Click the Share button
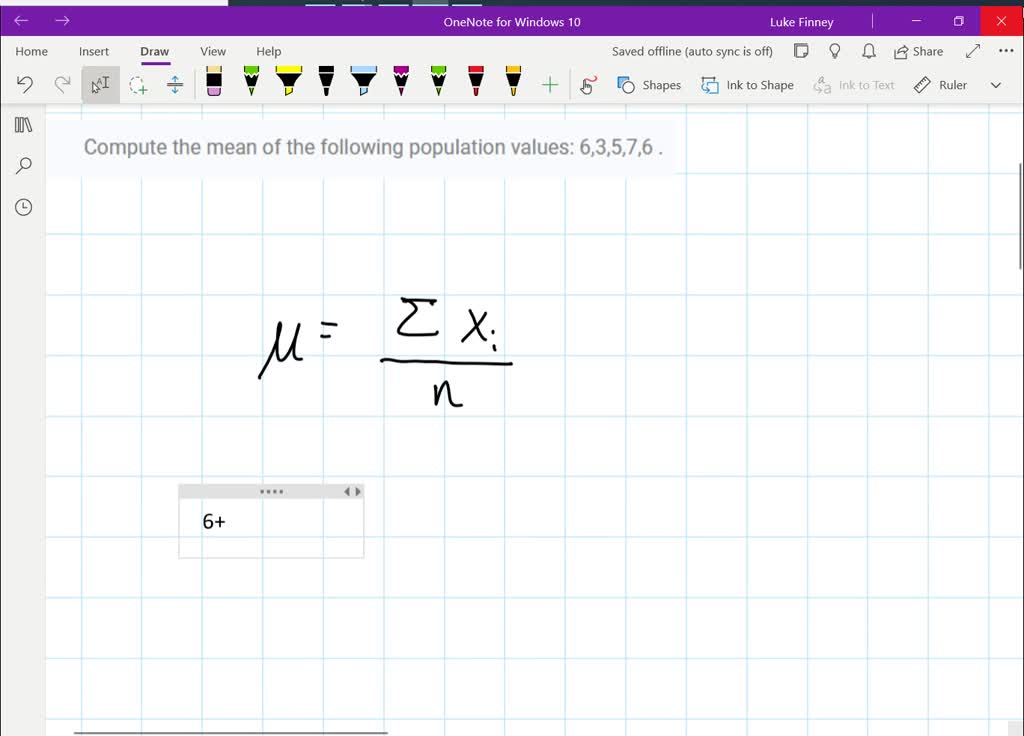Viewport: 1024px width, 736px height. tap(918, 51)
